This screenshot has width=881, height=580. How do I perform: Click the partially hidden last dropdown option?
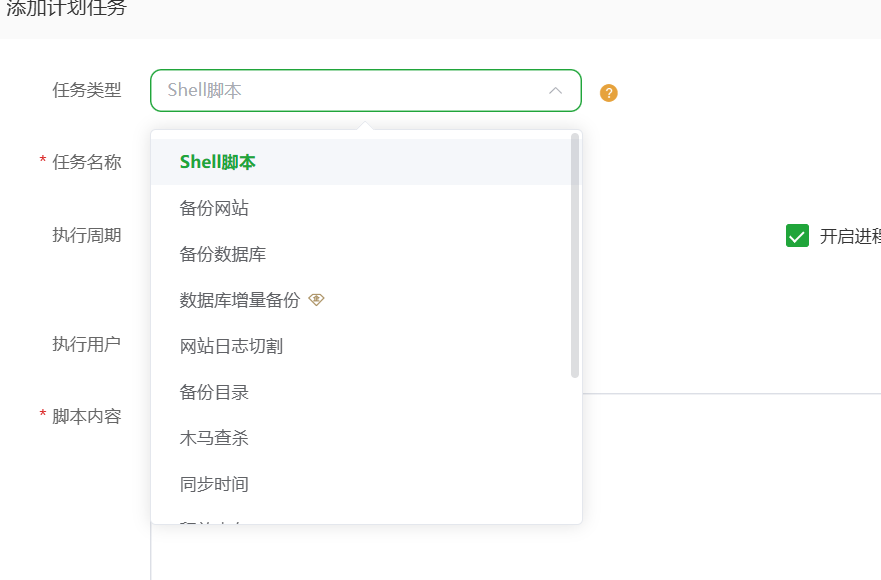tap(214, 519)
